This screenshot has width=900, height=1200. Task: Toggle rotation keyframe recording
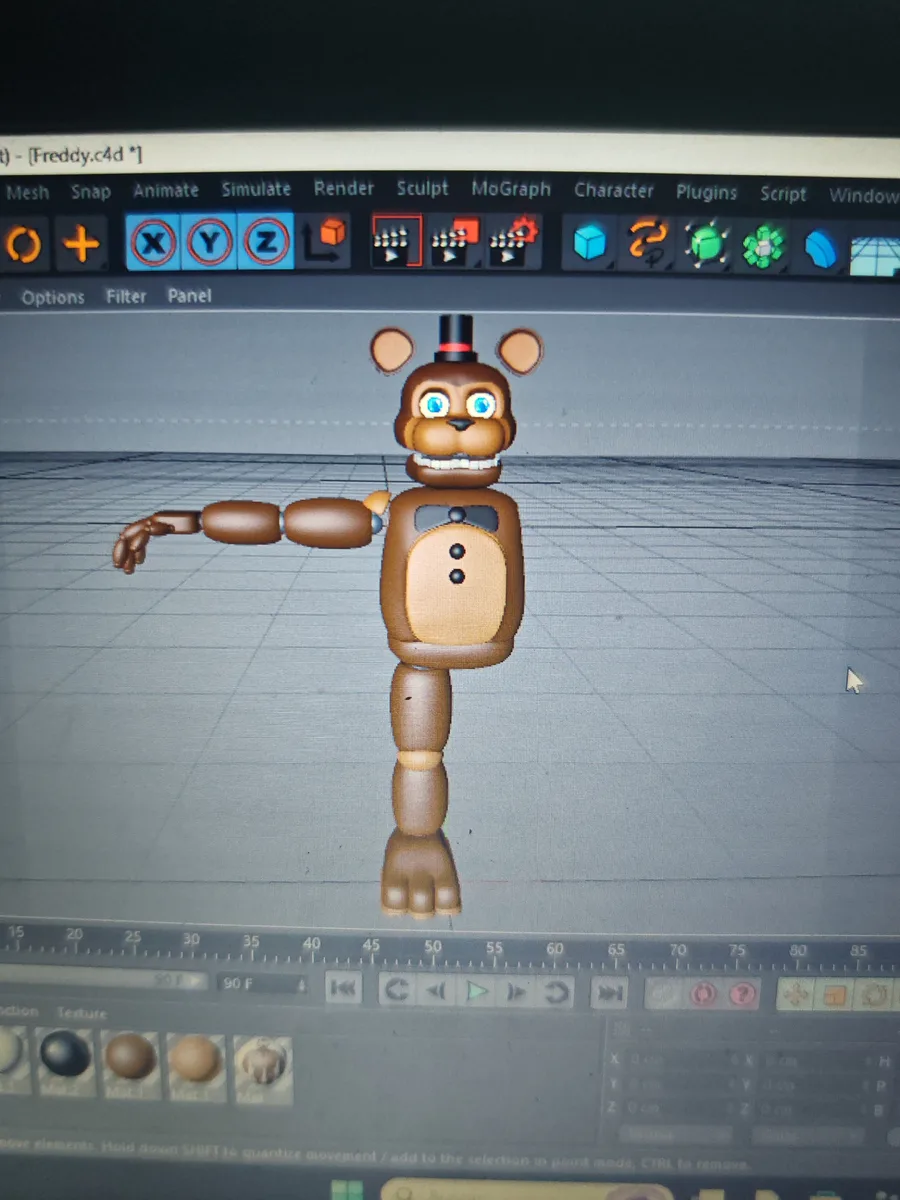point(875,995)
